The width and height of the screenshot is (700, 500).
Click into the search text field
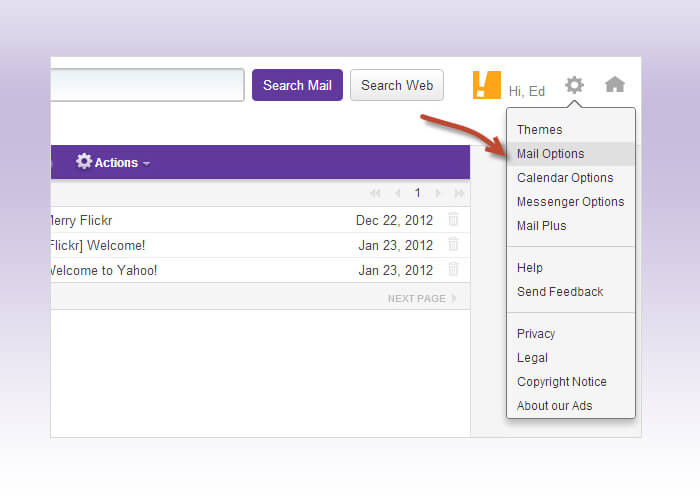pyautogui.click(x=147, y=85)
